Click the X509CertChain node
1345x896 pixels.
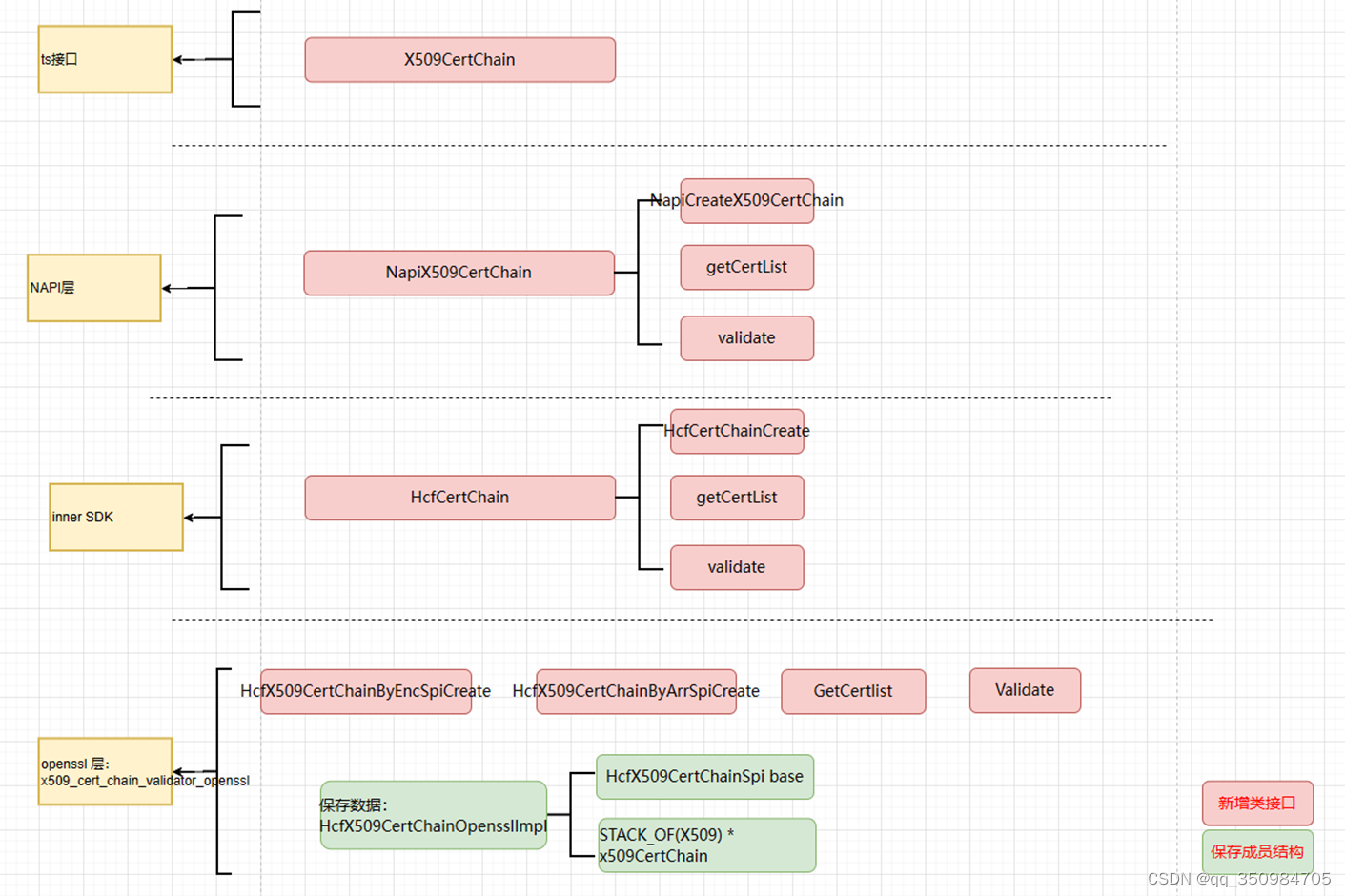(x=459, y=60)
